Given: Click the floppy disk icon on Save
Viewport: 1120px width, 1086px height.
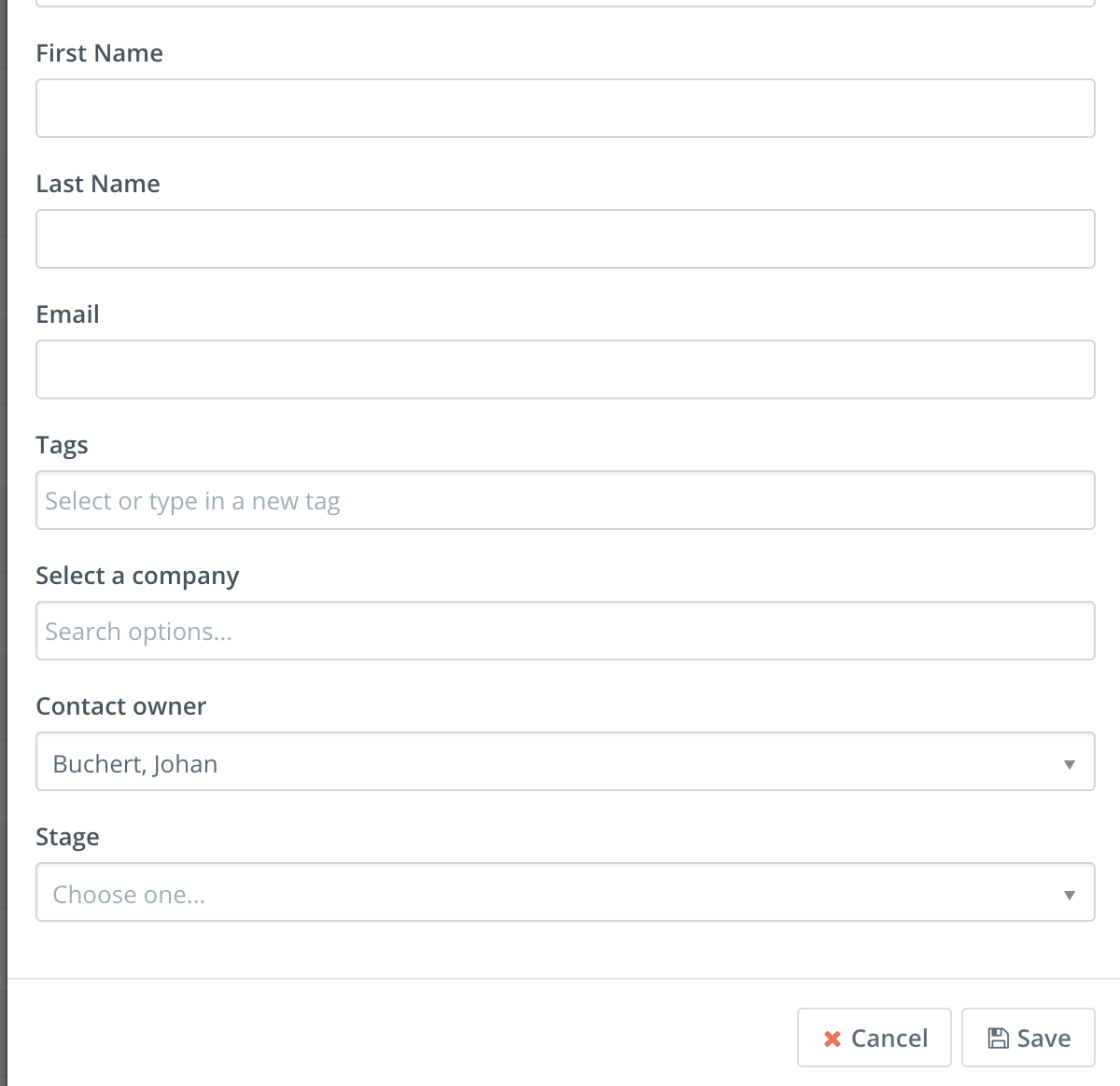Looking at the screenshot, I should click(x=998, y=1037).
